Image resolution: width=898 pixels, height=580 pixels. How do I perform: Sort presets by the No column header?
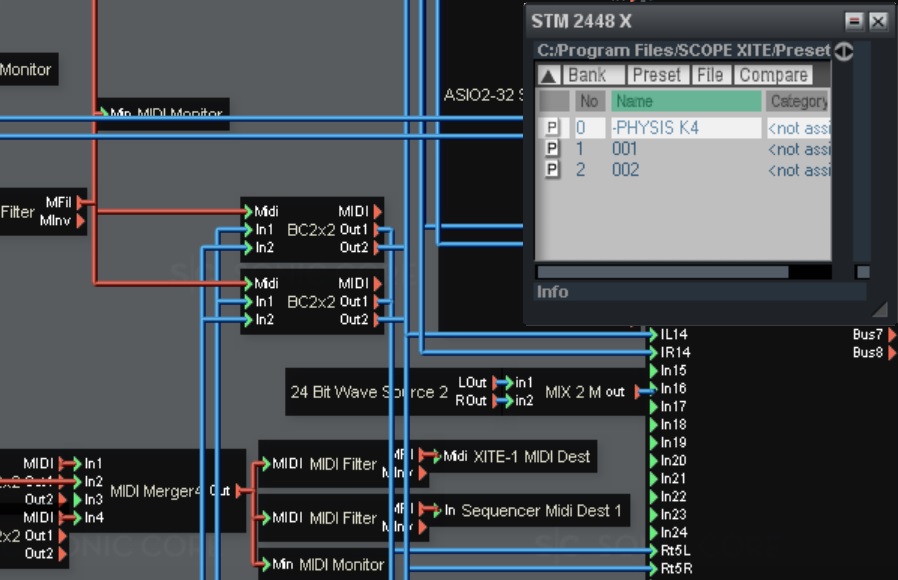click(589, 101)
